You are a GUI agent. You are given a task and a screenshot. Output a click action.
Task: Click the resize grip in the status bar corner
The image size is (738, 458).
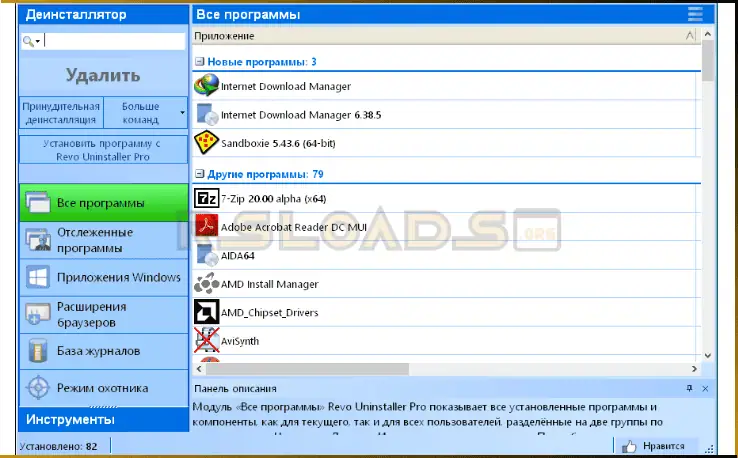[x=710, y=449]
